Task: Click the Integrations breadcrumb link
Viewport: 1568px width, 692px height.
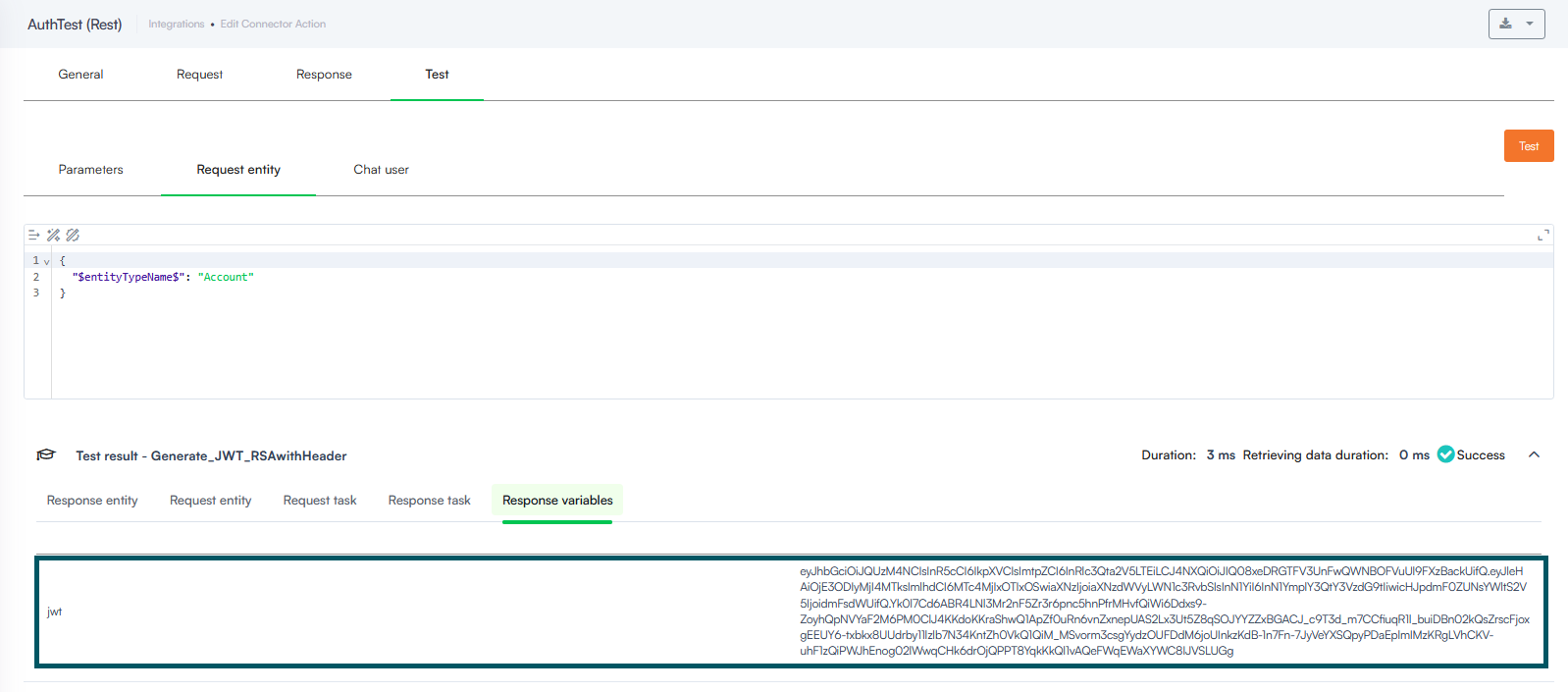Action: [177, 24]
